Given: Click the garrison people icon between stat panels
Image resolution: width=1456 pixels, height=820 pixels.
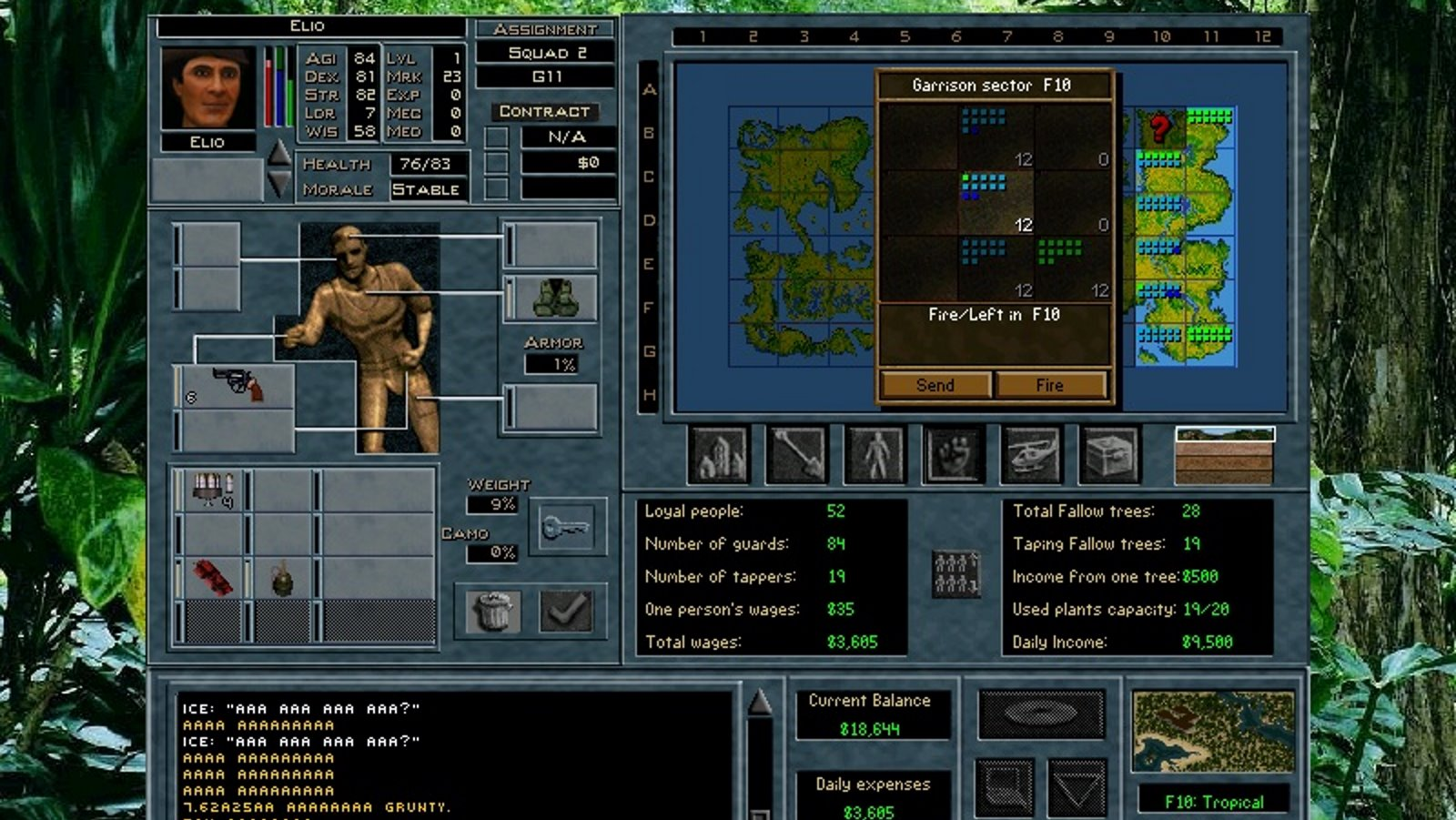Looking at the screenshot, I should click(955, 573).
